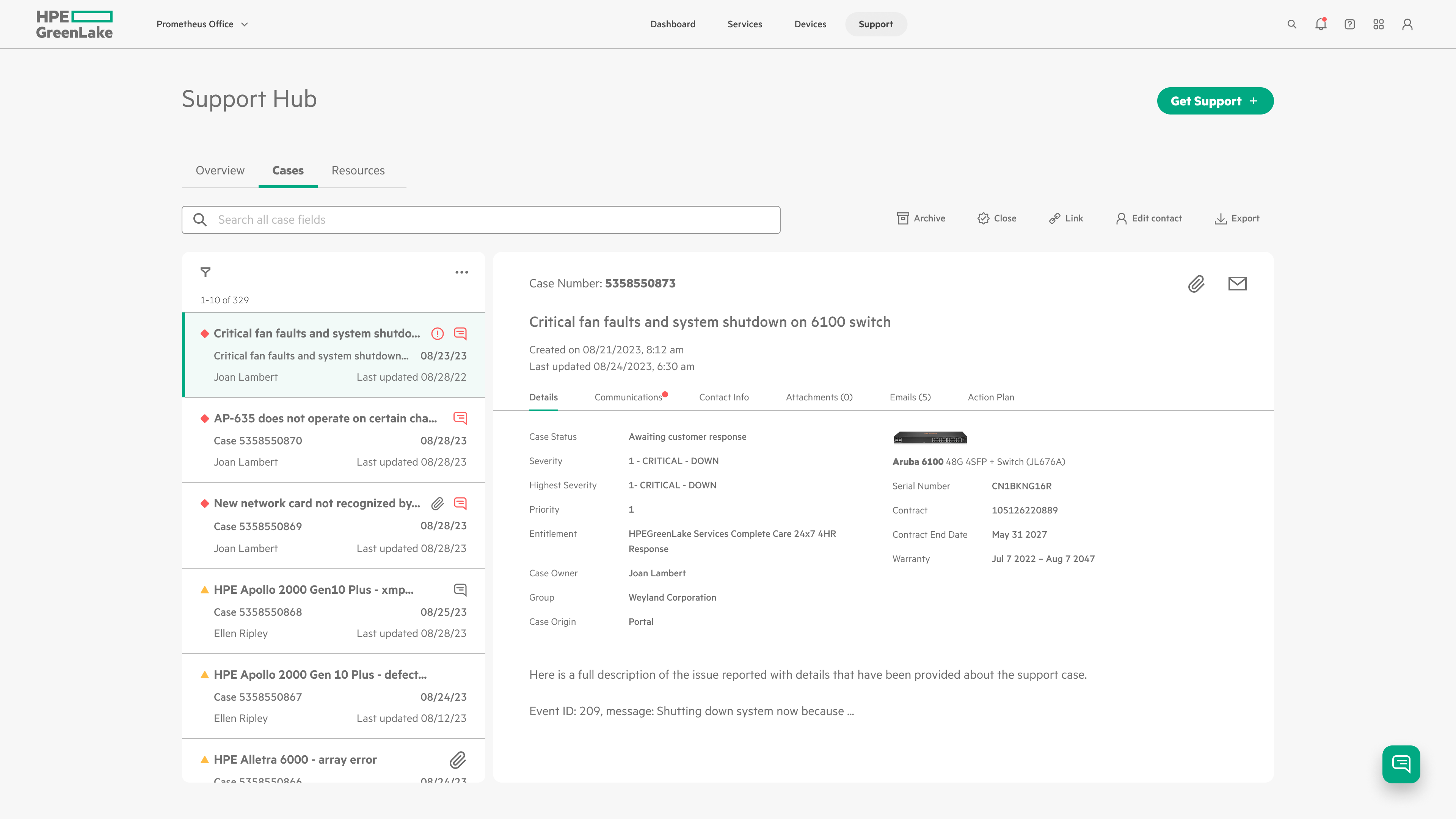Open the help icon in the header
This screenshot has height=819, width=1456.
pos(1350,24)
